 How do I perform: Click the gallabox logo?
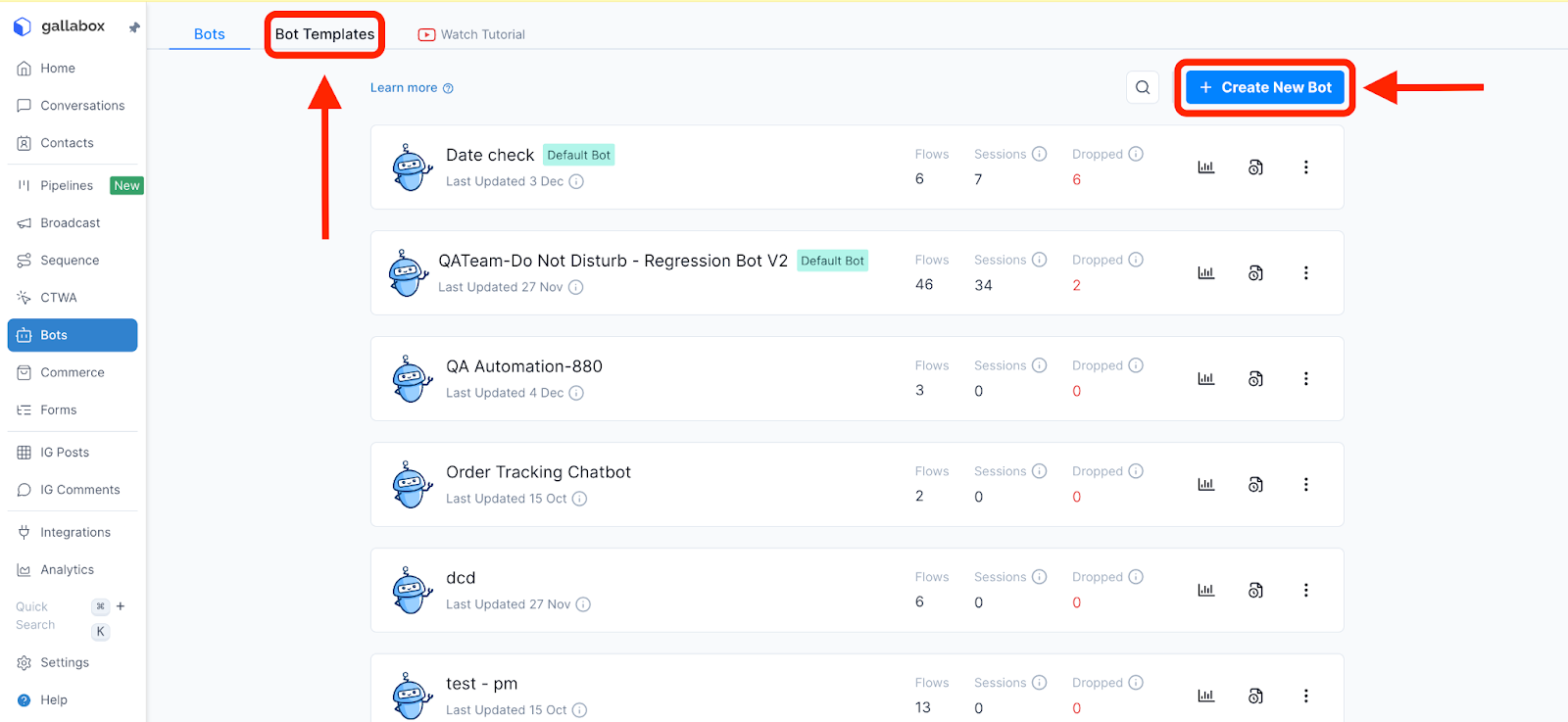click(x=59, y=26)
